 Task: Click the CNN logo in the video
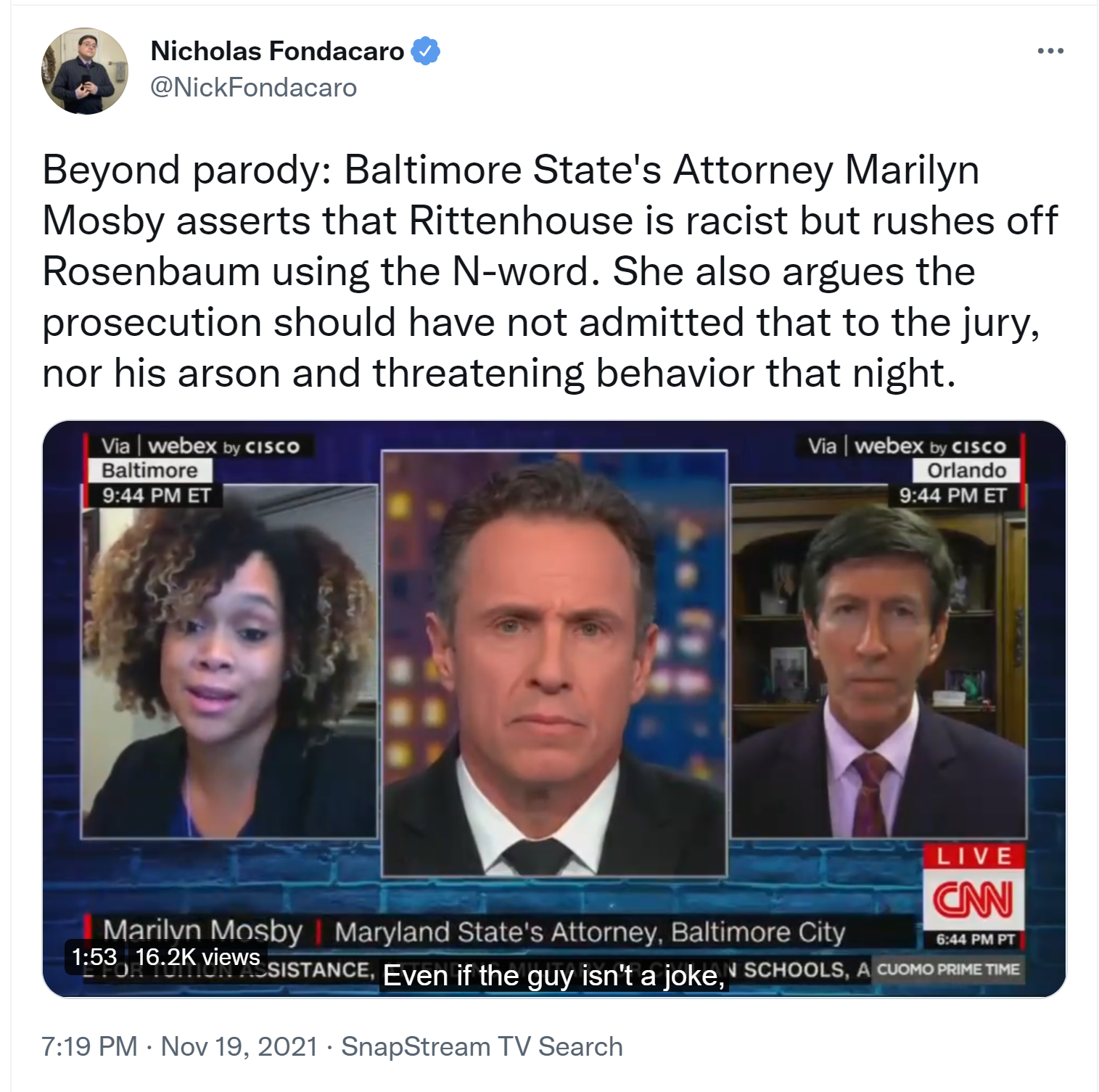[x=973, y=900]
